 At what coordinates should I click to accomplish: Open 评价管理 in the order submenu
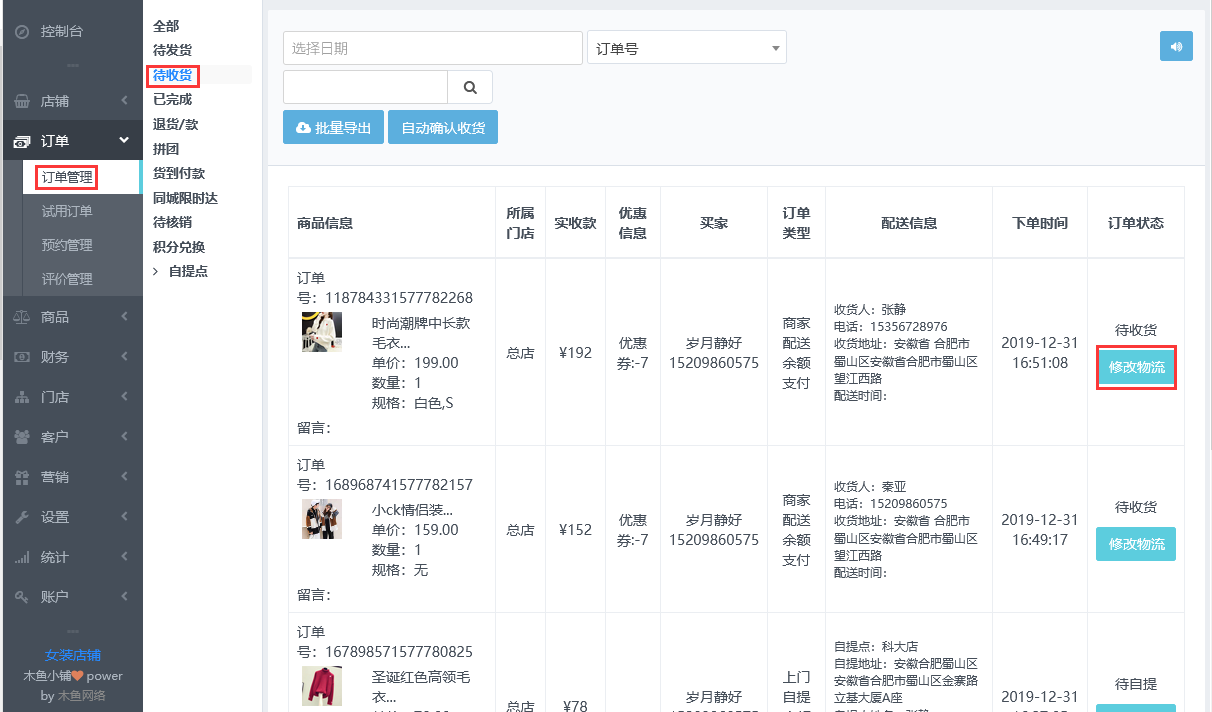point(67,279)
